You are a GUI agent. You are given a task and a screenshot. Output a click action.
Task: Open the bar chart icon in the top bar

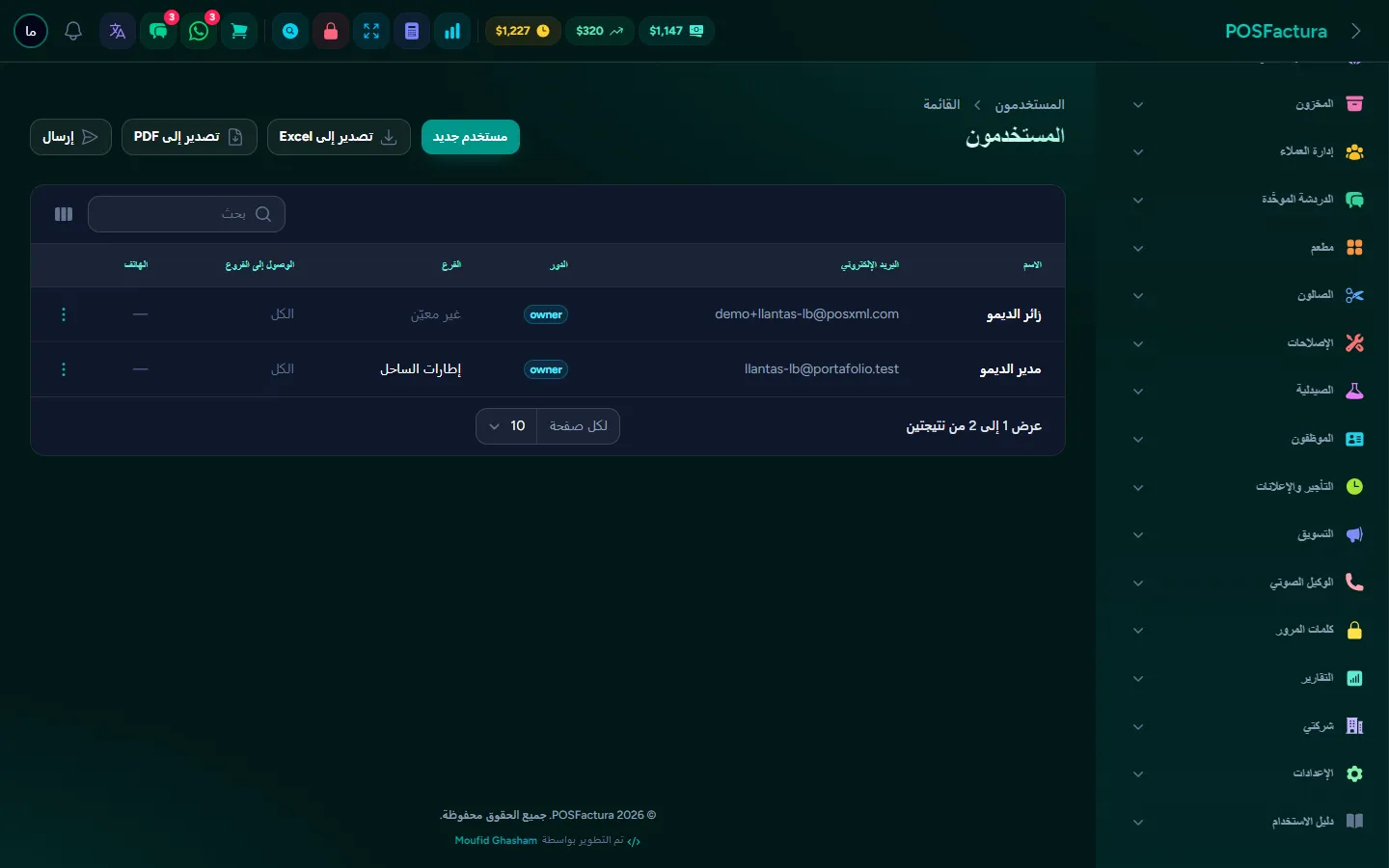[452, 31]
